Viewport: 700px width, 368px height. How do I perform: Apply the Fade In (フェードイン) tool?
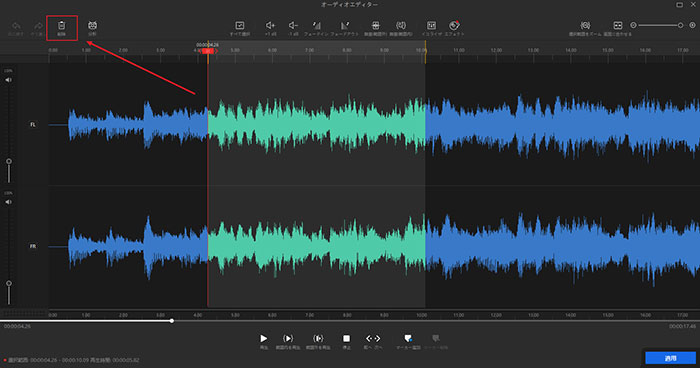point(316,25)
